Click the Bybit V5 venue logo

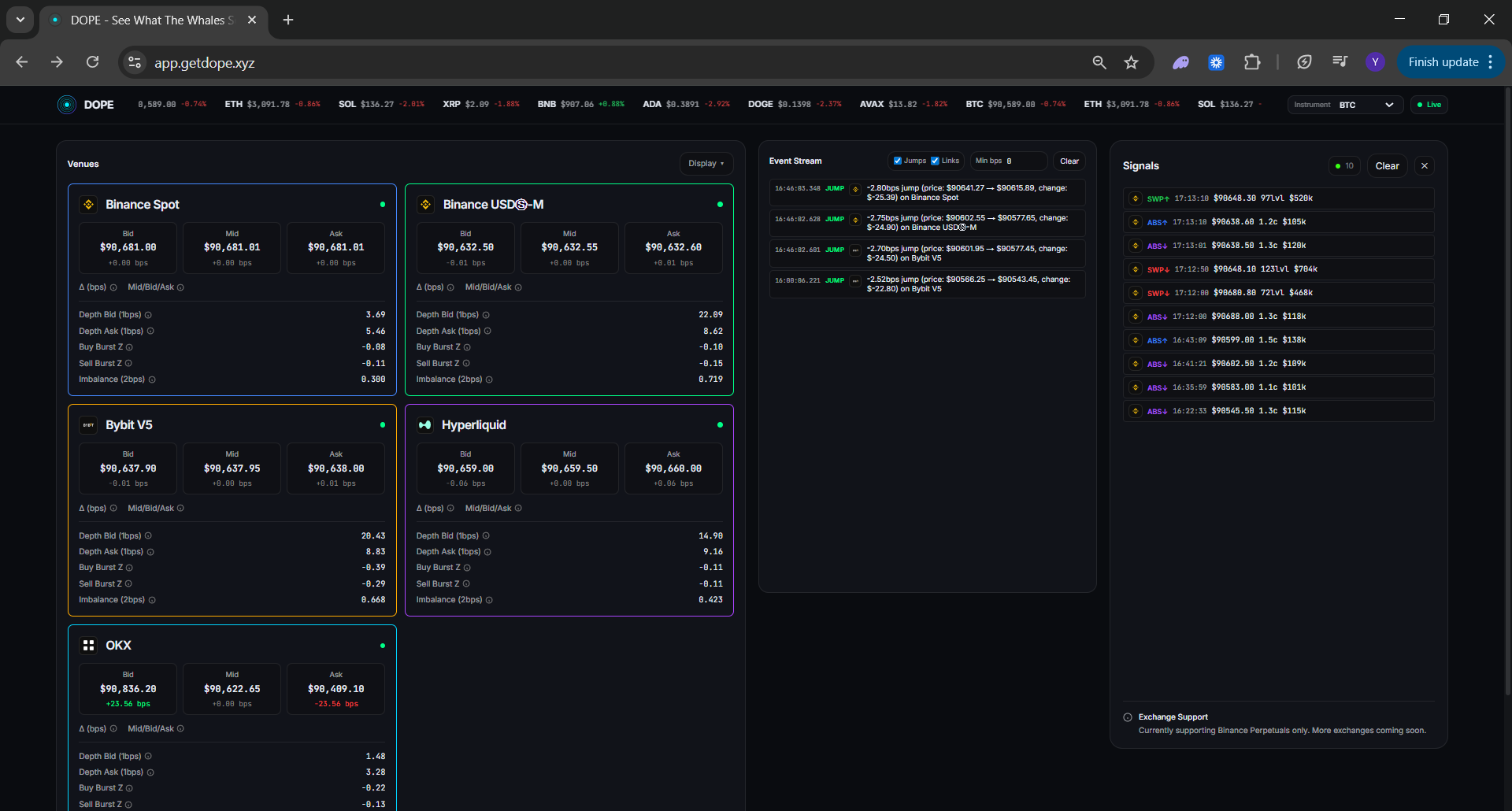pos(88,425)
